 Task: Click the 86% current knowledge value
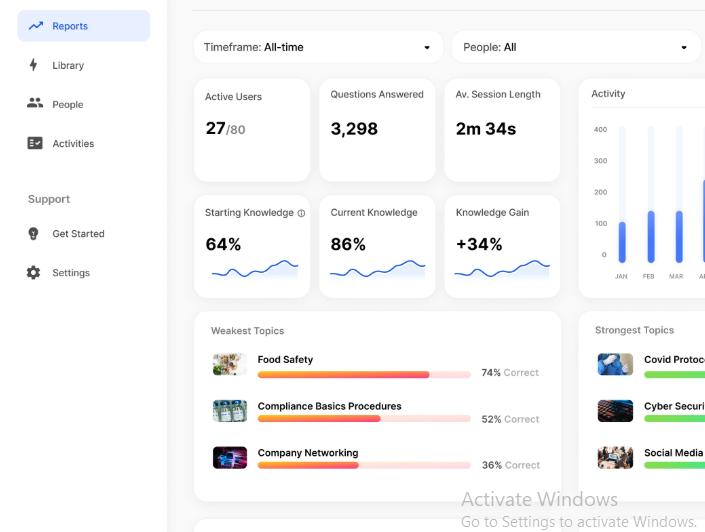[348, 244]
